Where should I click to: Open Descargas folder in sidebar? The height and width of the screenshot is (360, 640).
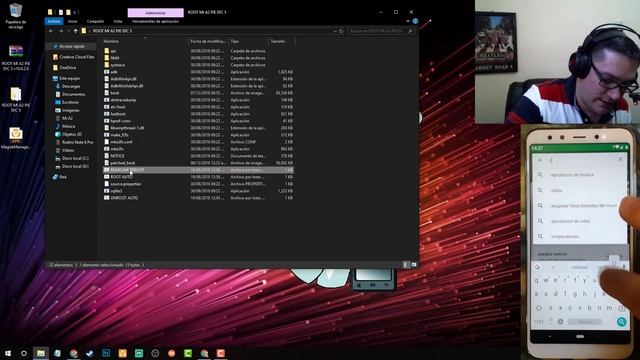[x=68, y=87]
